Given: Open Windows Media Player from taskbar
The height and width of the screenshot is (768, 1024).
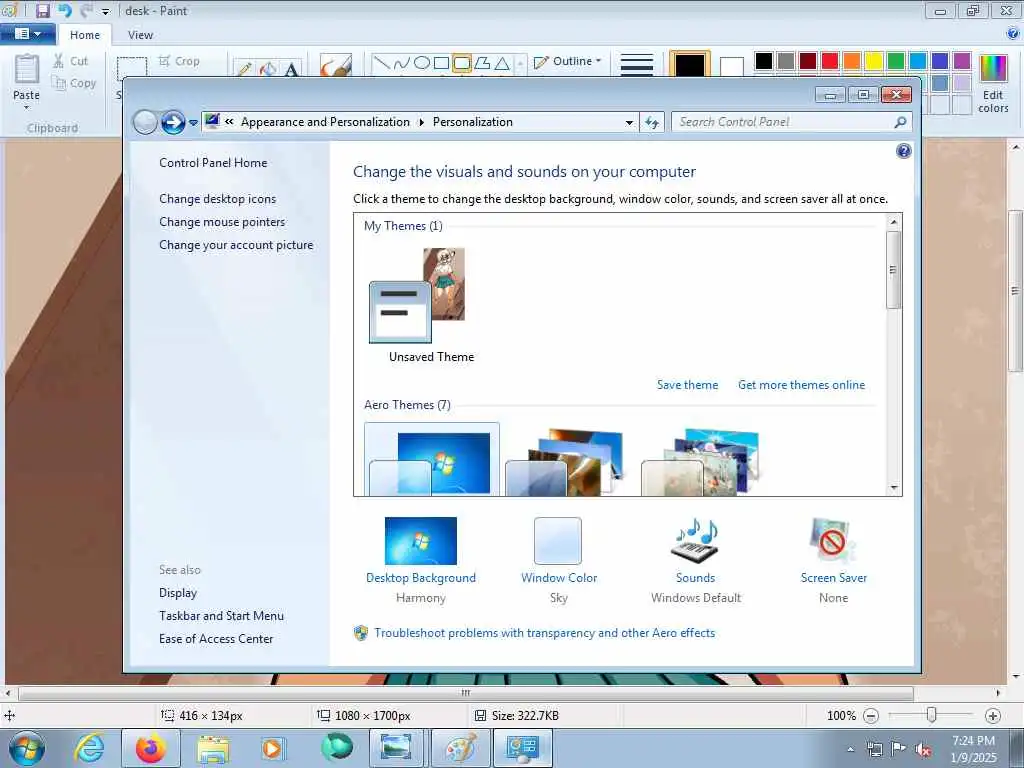Looking at the screenshot, I should point(272,748).
